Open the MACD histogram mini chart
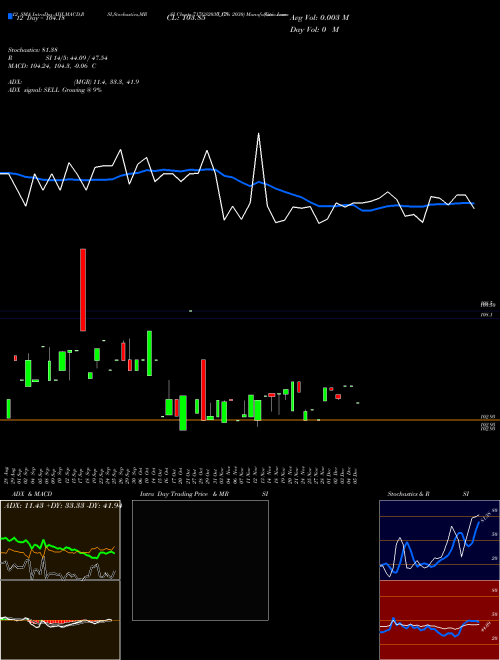The height and width of the screenshot is (660, 500). [x=60, y=620]
